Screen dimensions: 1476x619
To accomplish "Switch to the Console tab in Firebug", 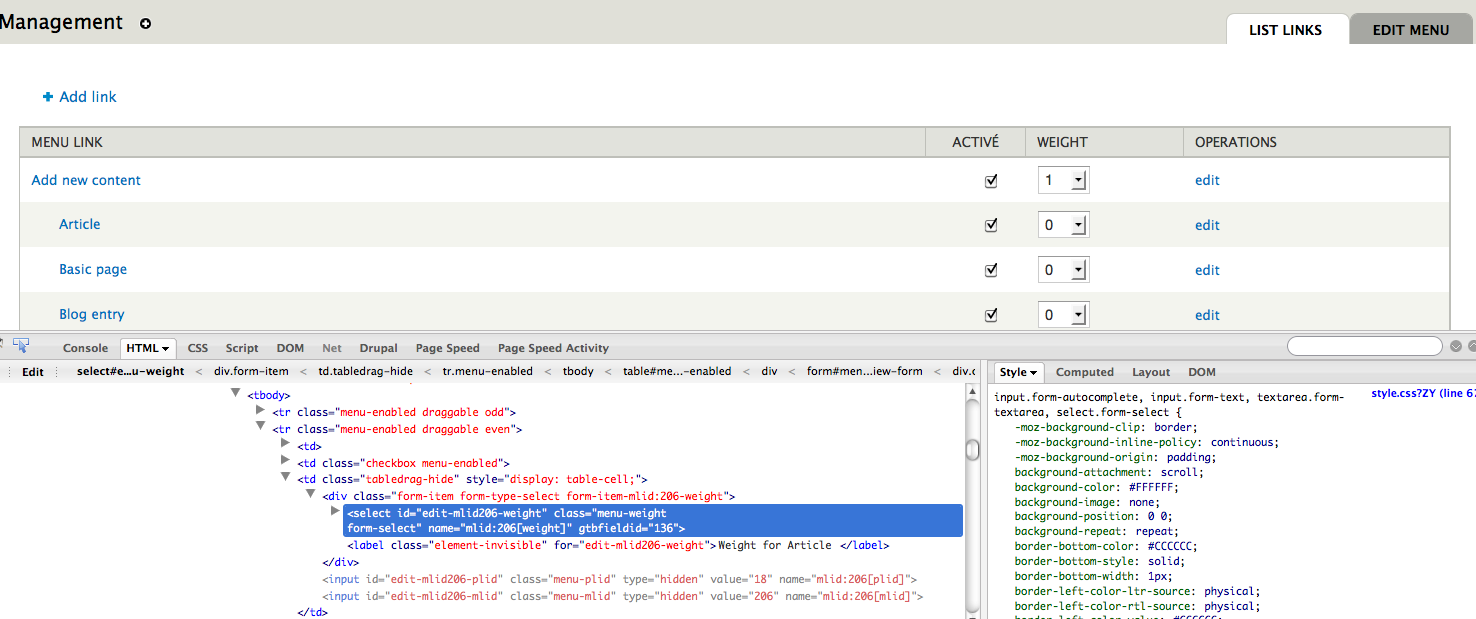I will 85,348.
